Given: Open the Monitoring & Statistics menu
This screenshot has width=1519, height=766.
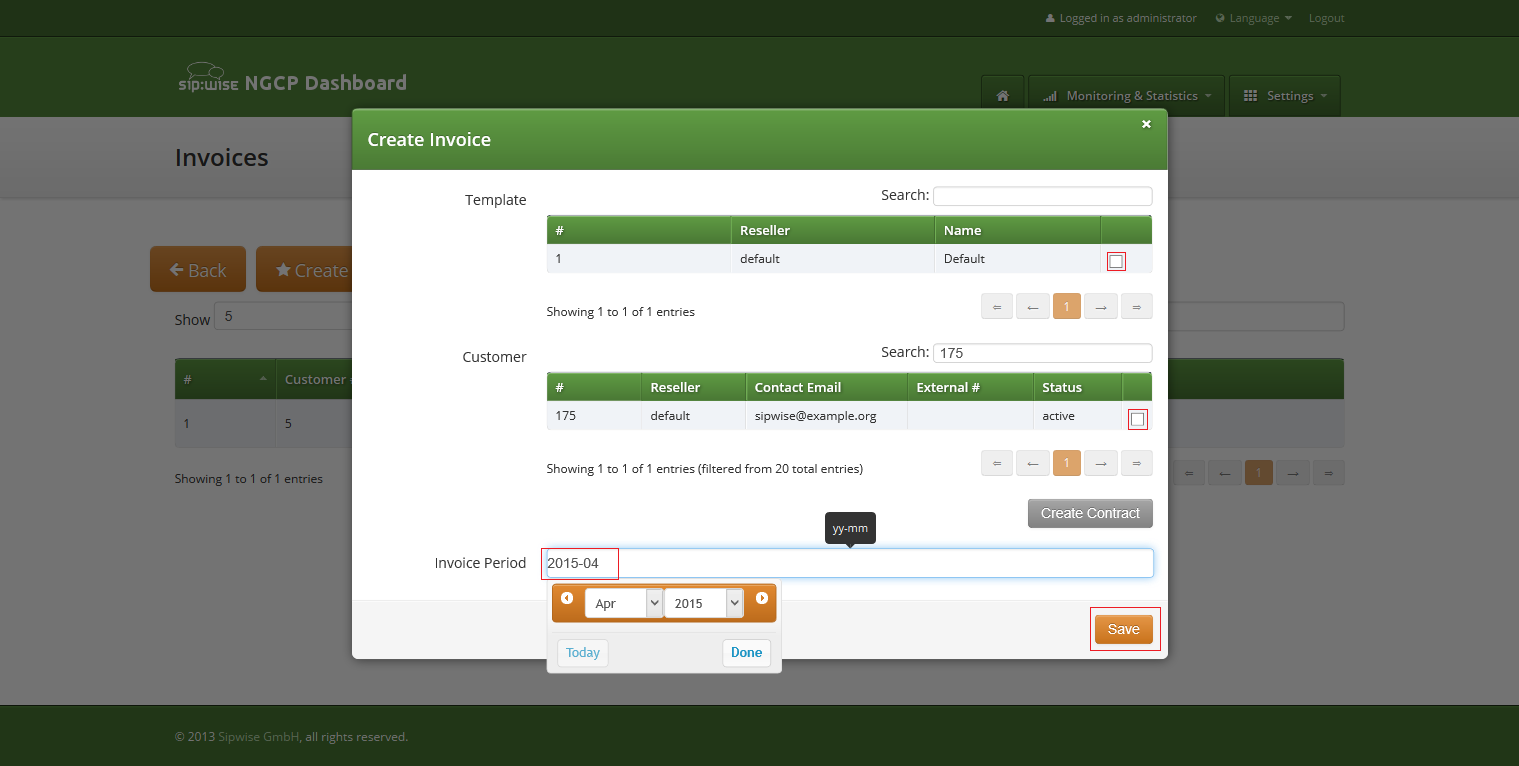Looking at the screenshot, I should pos(1126,95).
